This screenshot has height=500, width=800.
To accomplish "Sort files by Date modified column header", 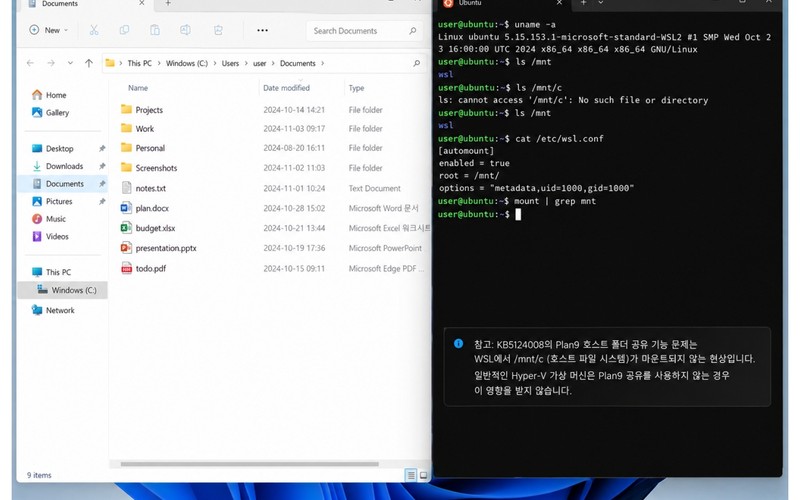I will point(286,88).
